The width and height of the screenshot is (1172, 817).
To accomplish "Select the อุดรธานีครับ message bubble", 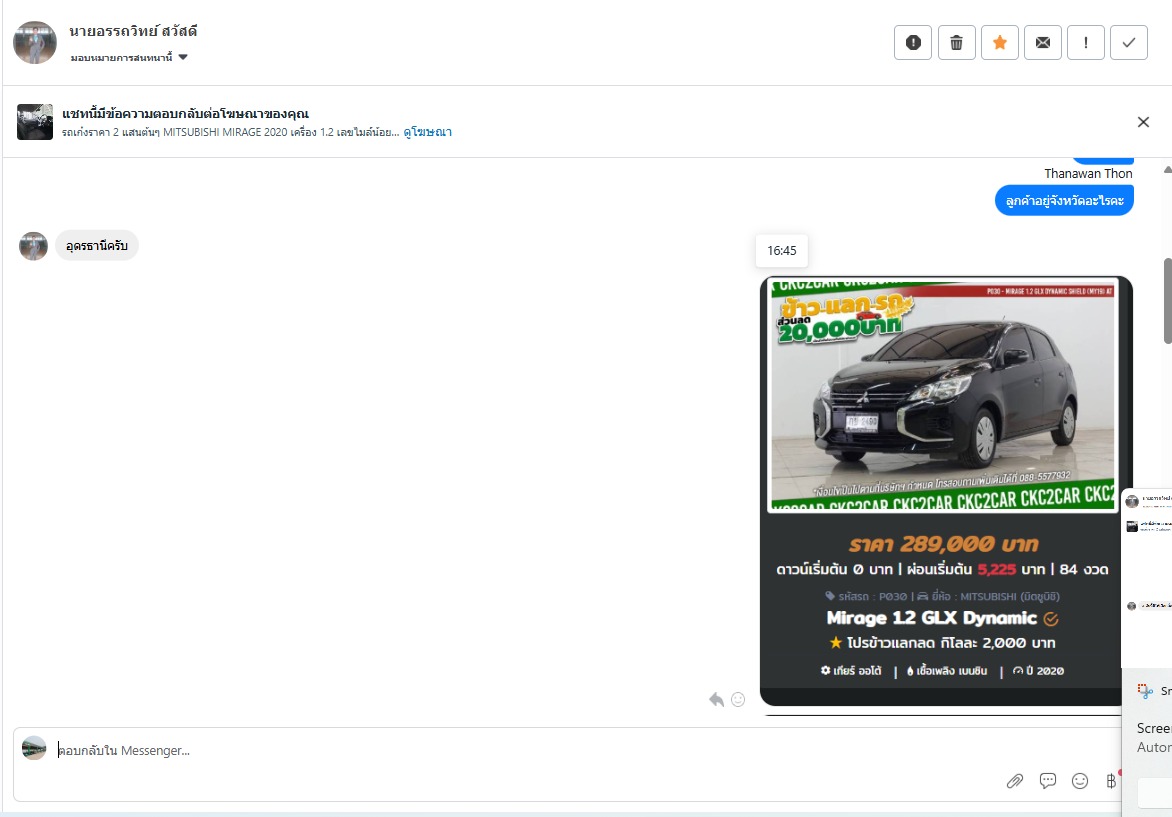I will point(96,245).
